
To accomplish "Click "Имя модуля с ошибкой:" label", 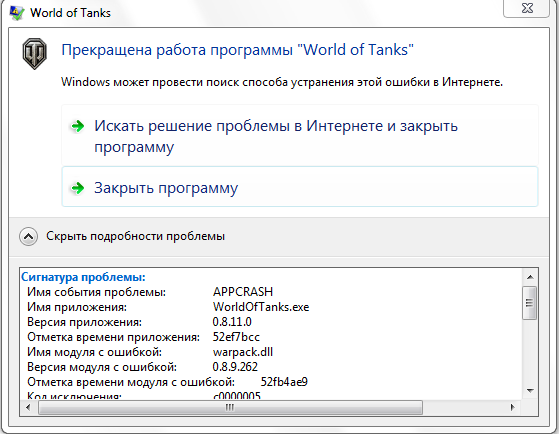I will point(94,352).
